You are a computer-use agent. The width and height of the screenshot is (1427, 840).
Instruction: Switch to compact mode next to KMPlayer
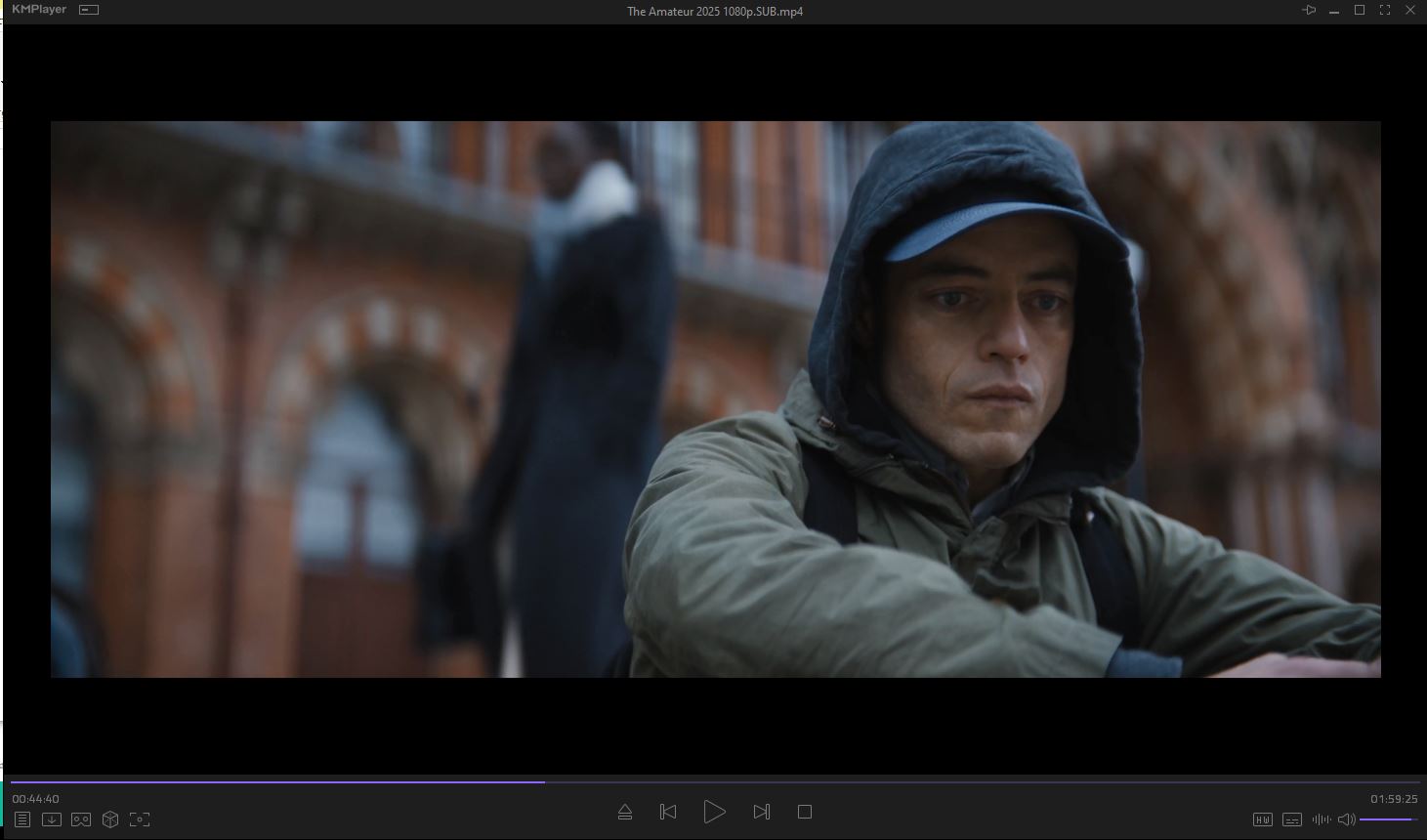pos(89,10)
